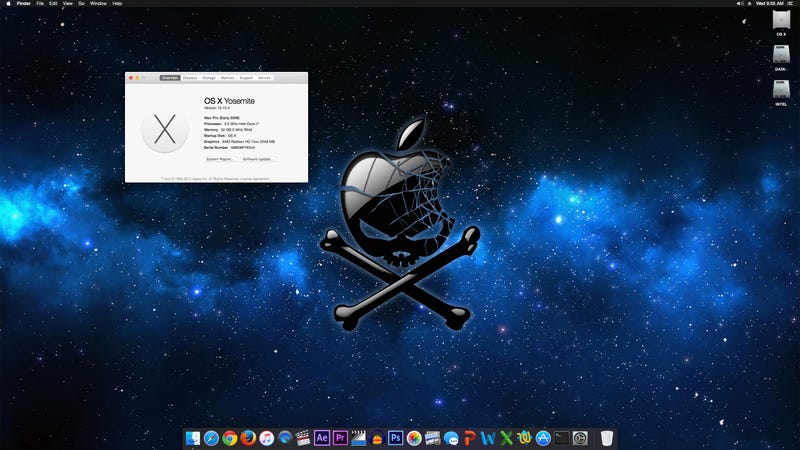This screenshot has width=800, height=450.
Task: Launch Microsoft Excel from the dock
Action: pyautogui.click(x=506, y=438)
